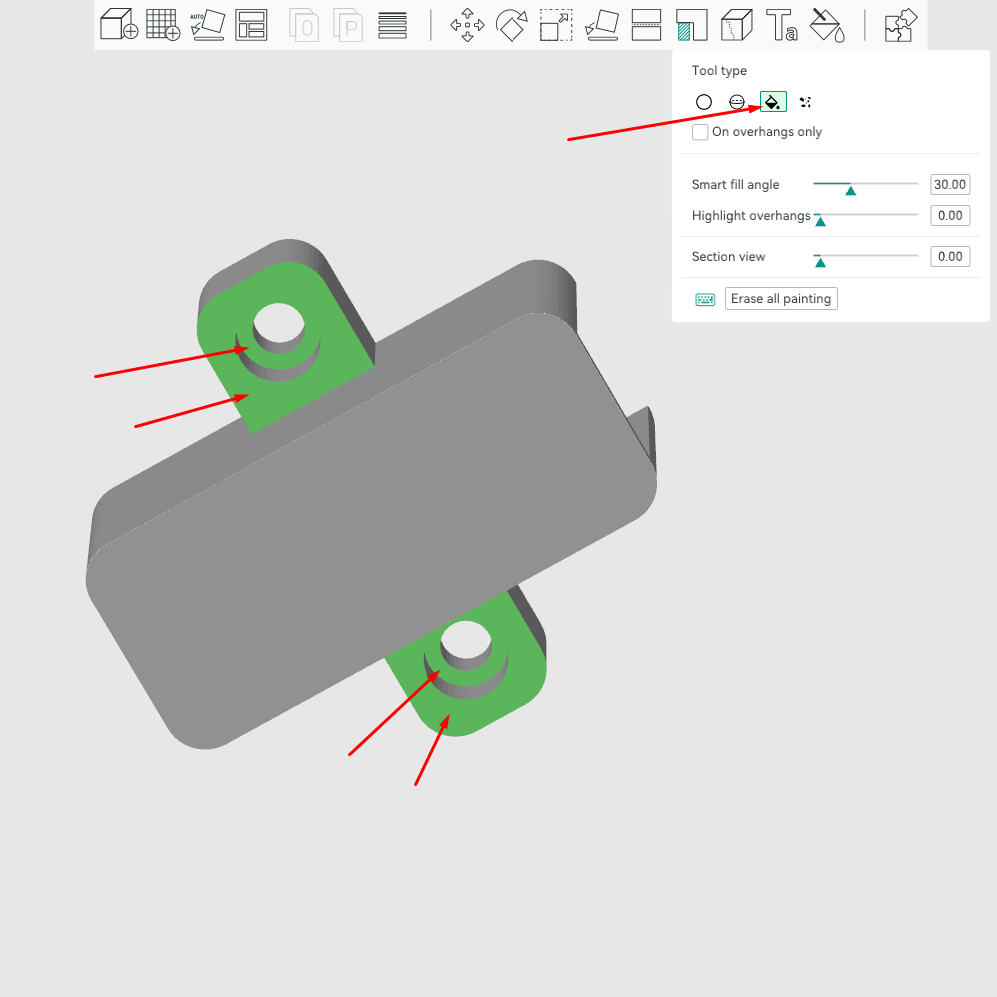Viewport: 997px width, 997px height.
Task: Click inside the Section view value field
Action: [x=949, y=256]
